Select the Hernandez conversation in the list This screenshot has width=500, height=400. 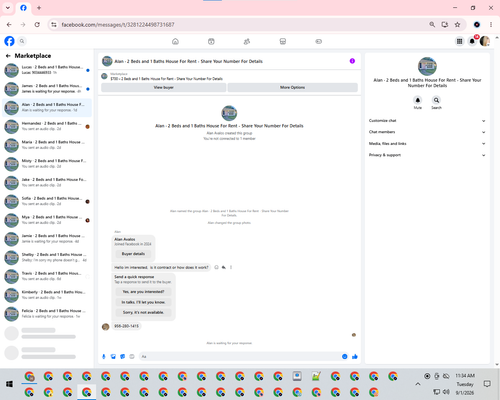[x=47, y=126]
